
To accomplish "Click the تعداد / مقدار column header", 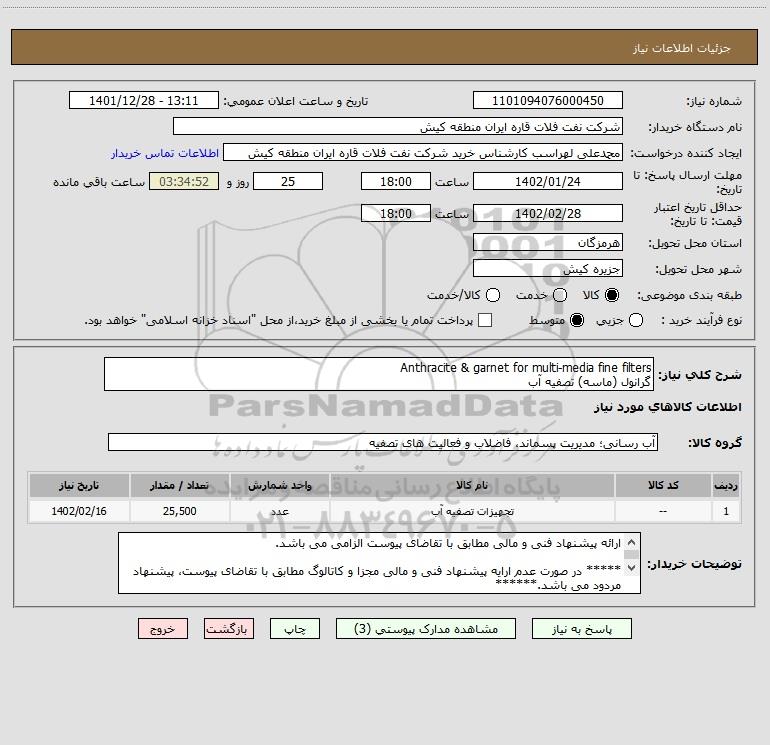I will [179, 486].
